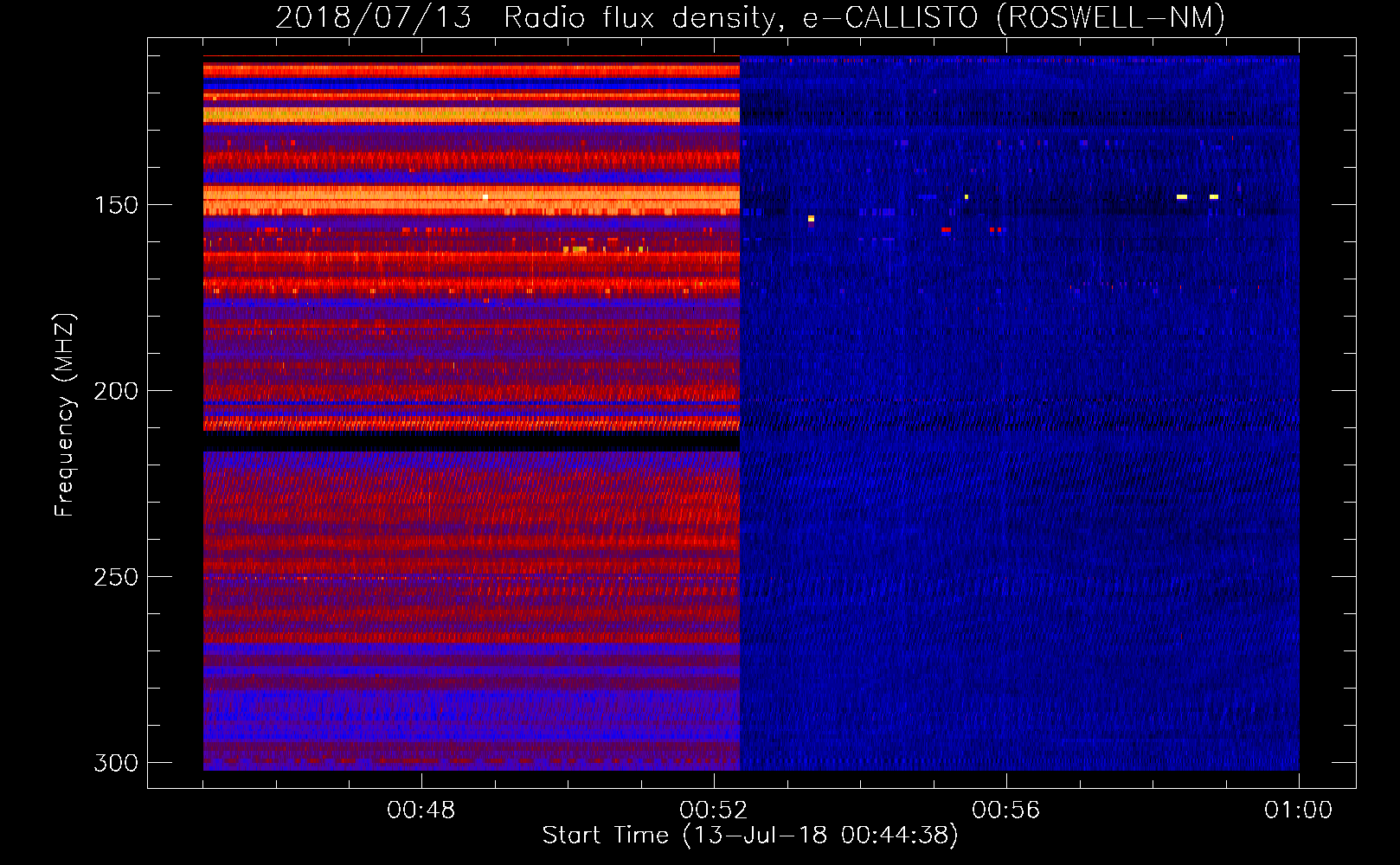The height and width of the screenshot is (865, 1400).
Task: Click the black data gap band near 210 MHz
Action: pyautogui.click(x=472, y=440)
